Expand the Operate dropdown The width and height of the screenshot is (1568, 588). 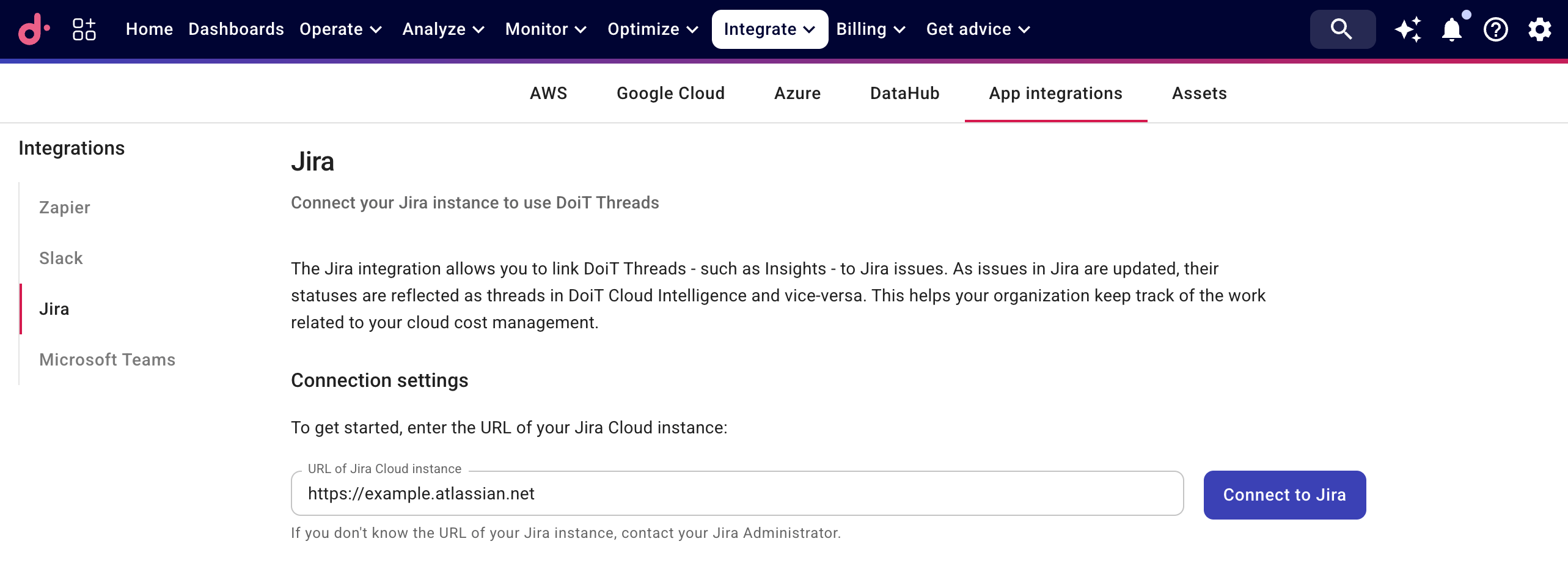340,29
